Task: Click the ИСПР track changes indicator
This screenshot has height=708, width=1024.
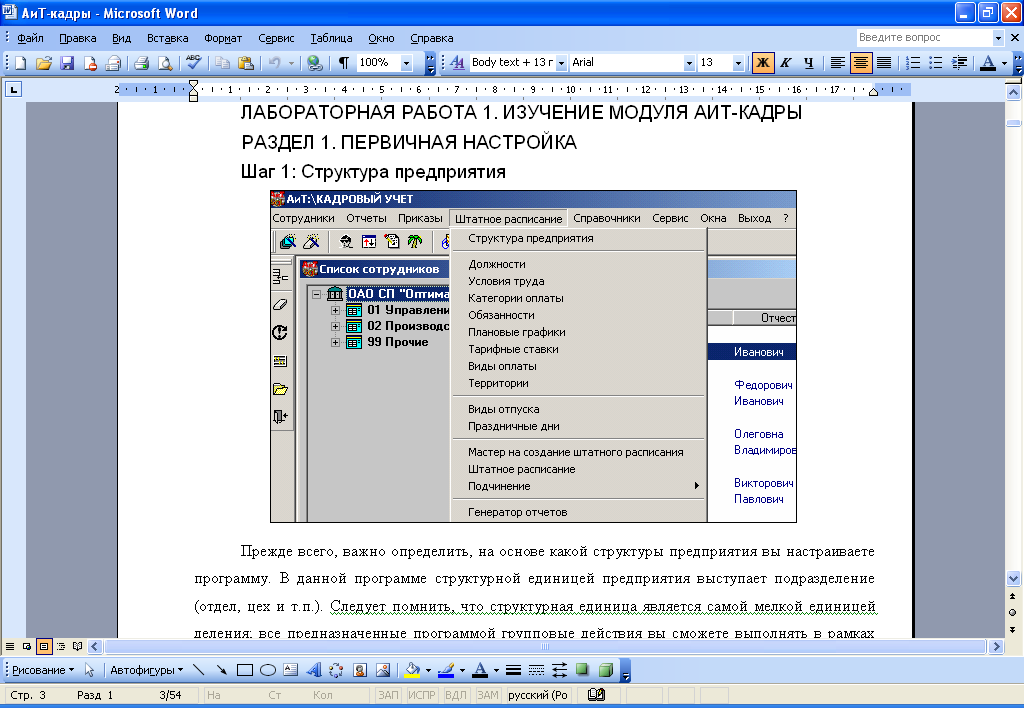Action: 421,695
